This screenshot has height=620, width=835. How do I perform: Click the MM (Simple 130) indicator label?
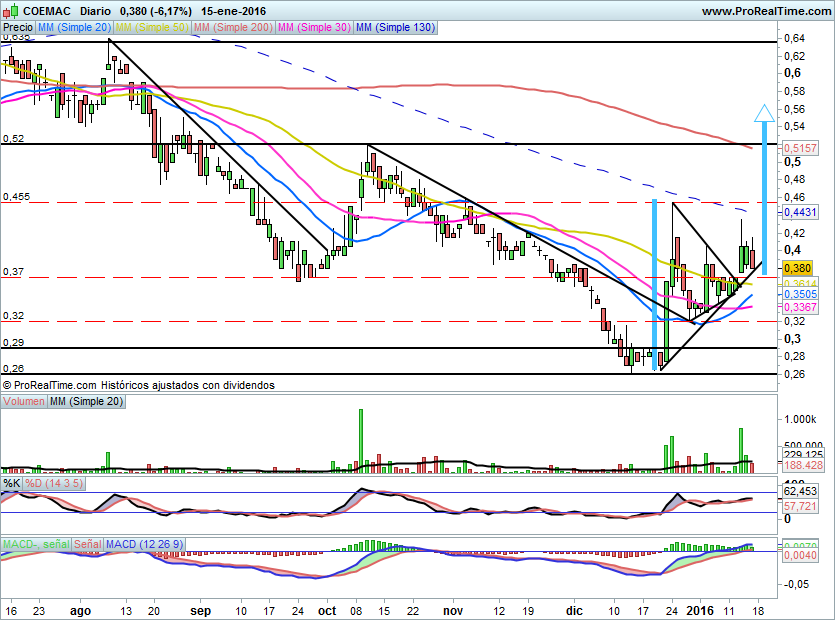coord(395,29)
